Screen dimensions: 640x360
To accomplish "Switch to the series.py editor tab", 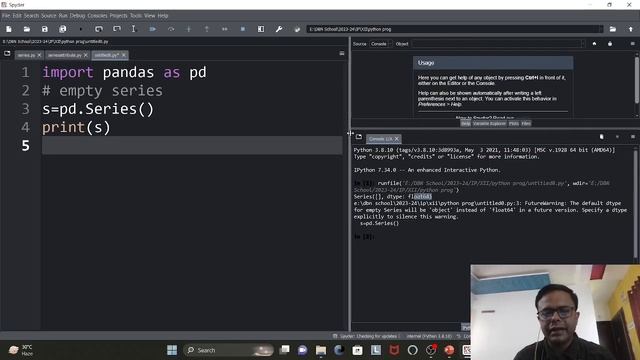I will (26, 55).
